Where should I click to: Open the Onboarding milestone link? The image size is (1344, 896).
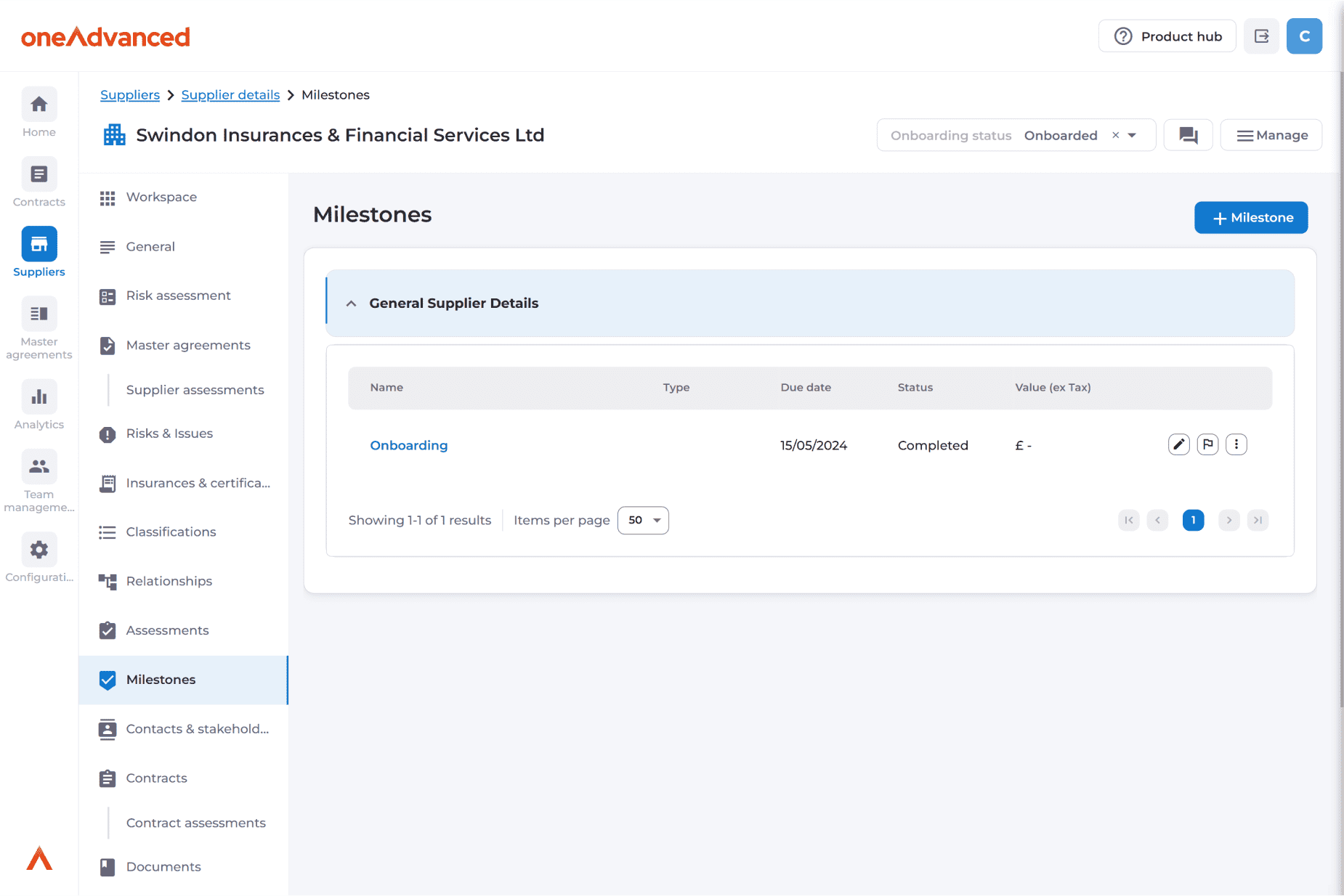click(408, 445)
